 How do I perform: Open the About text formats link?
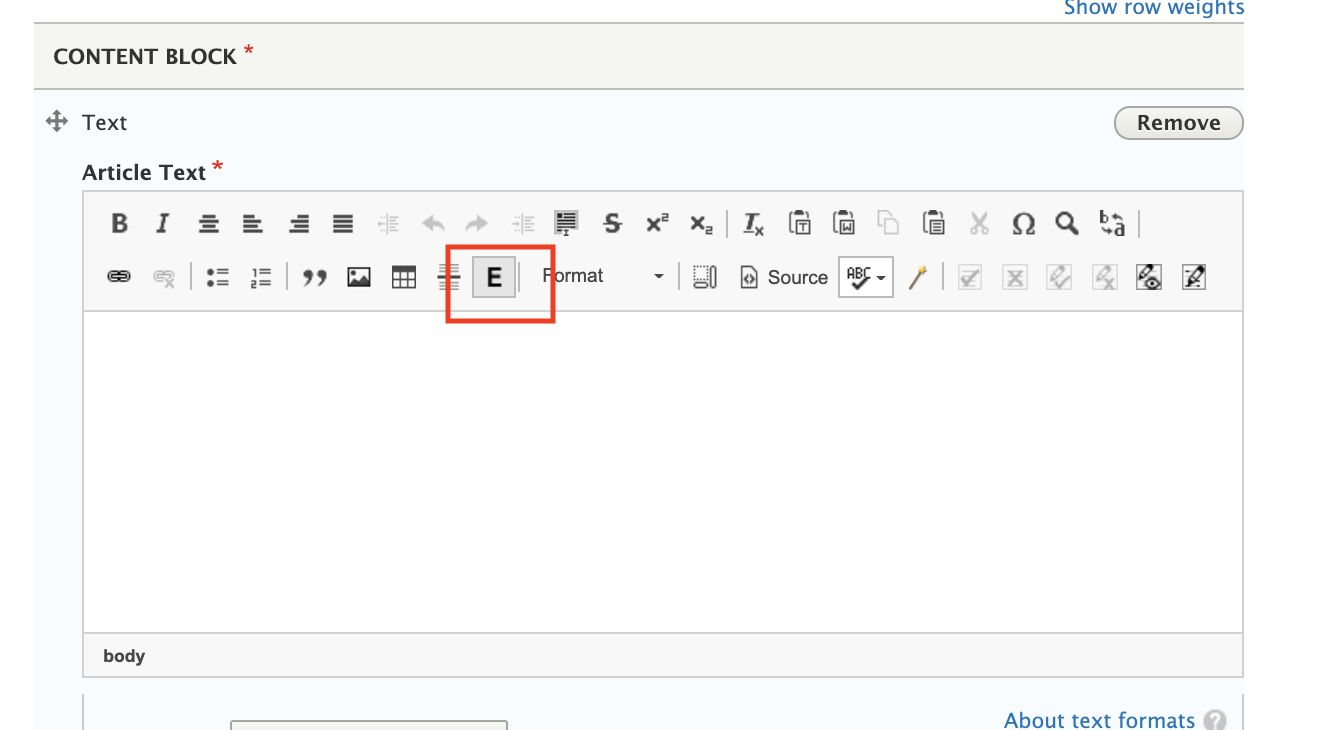tap(1099, 720)
